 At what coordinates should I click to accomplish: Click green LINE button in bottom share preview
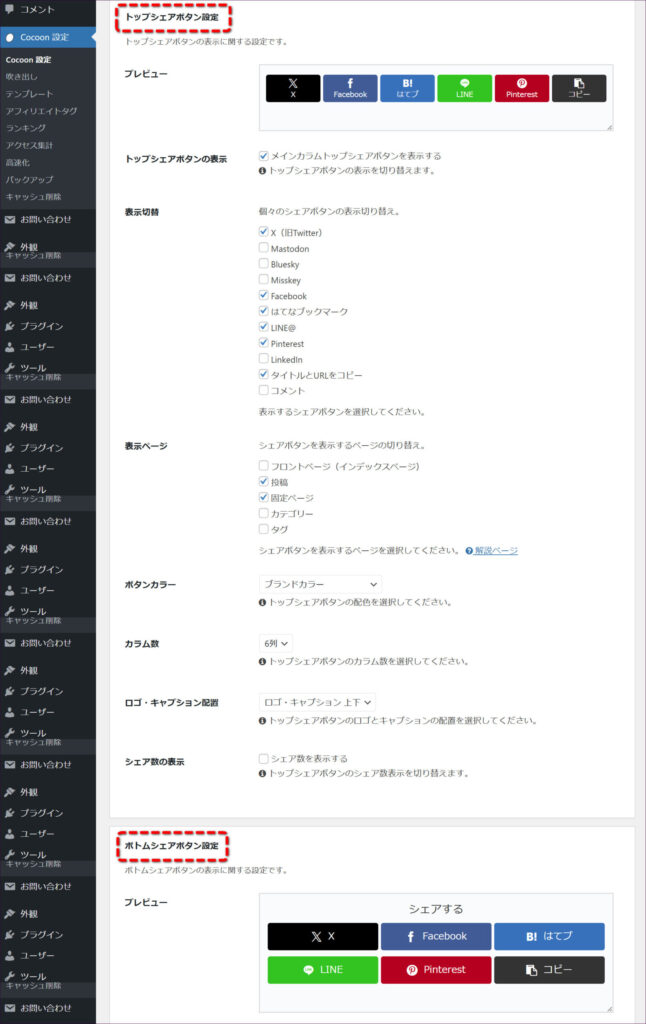323,969
